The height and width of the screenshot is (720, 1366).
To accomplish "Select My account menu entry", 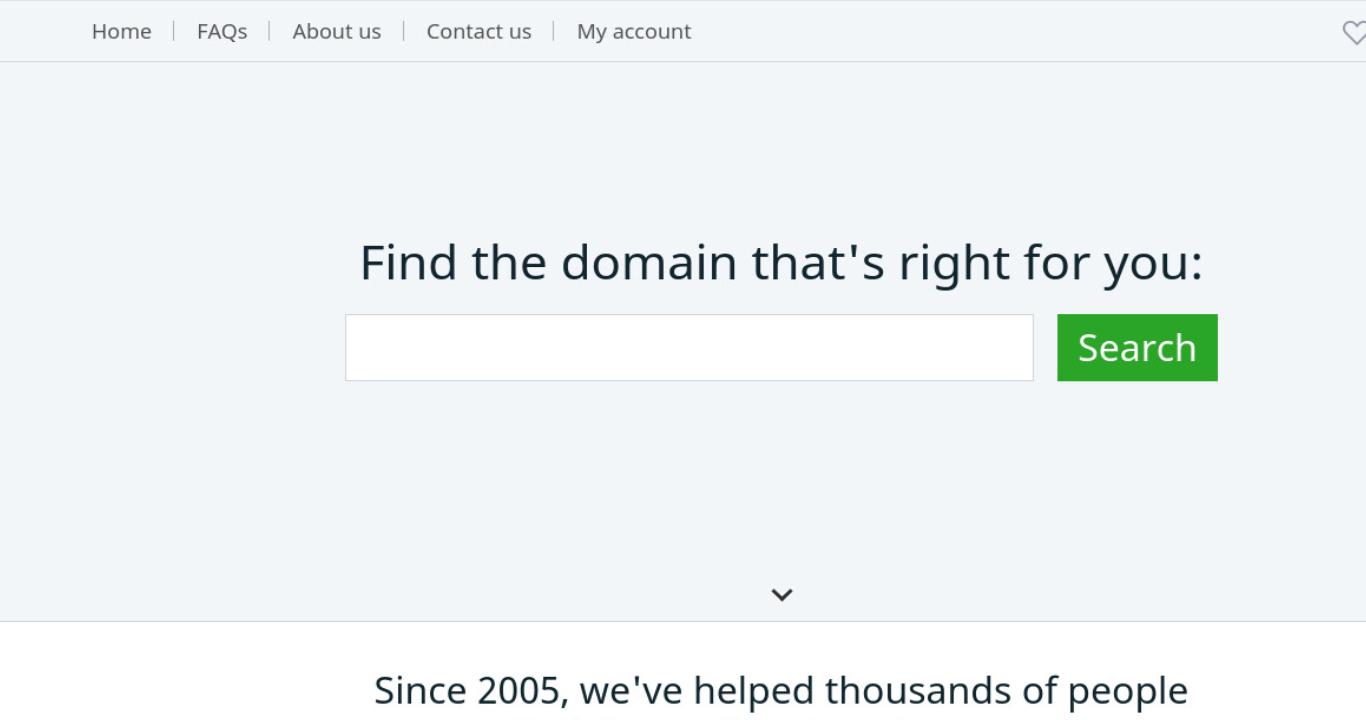I will coord(634,32).
